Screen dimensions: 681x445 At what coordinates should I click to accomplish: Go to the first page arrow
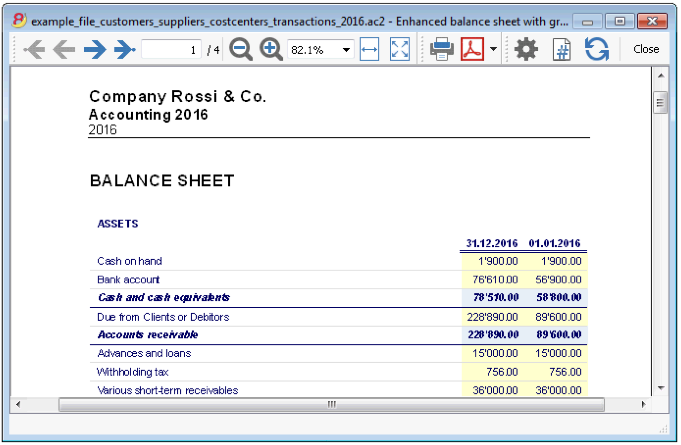point(34,49)
